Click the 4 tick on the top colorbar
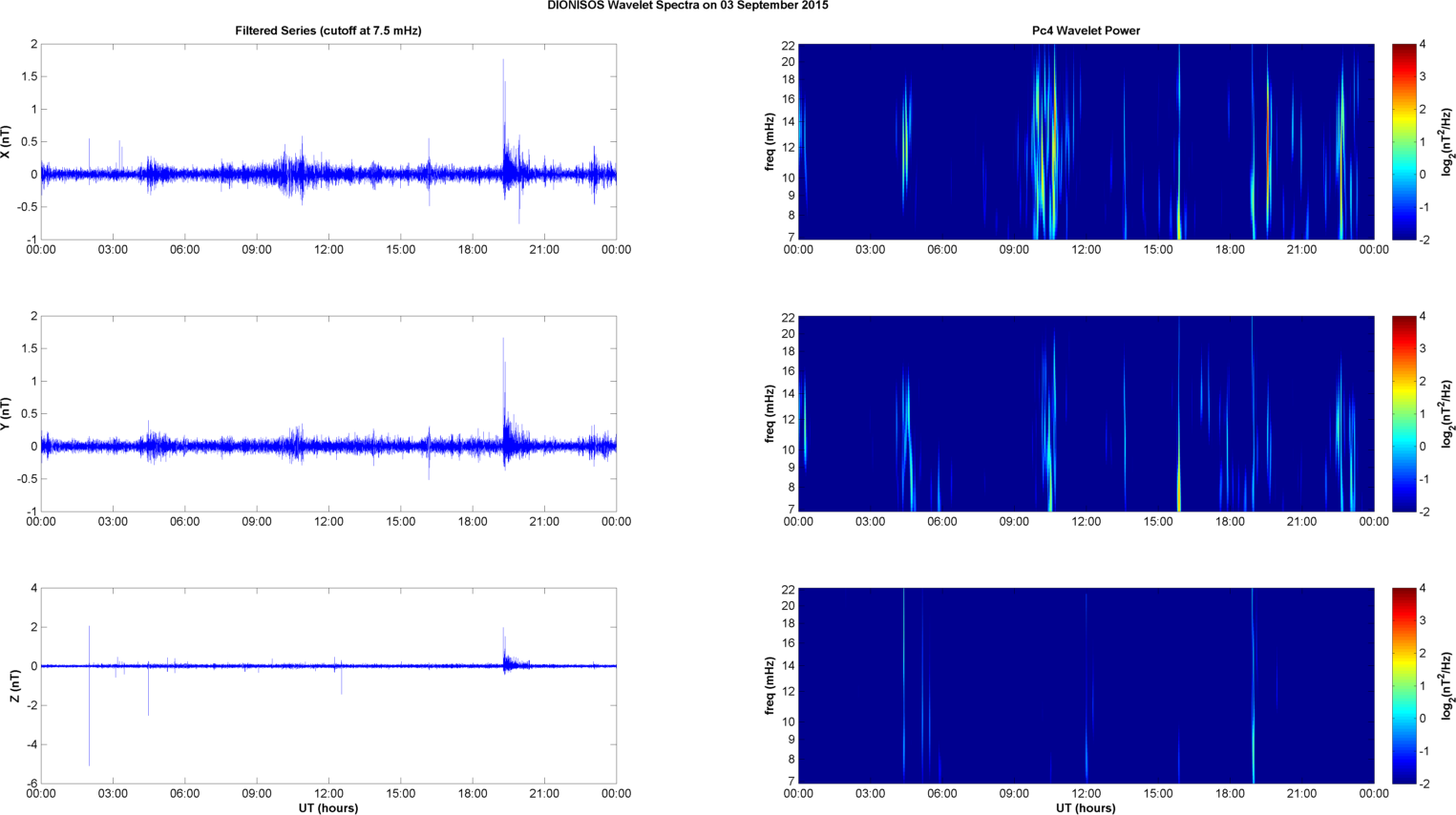The height and width of the screenshot is (815, 1456). (1423, 45)
